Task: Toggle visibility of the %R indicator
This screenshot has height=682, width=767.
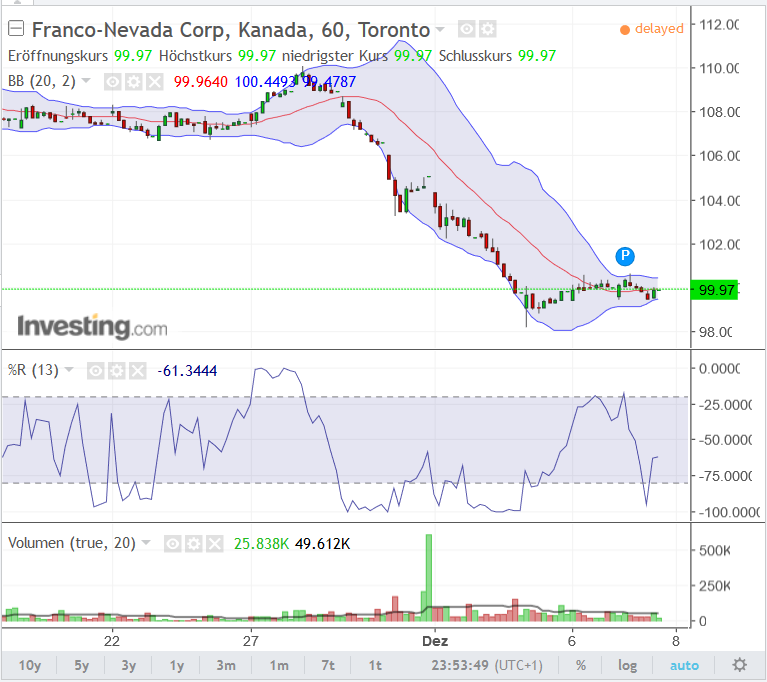Action: pos(95,371)
